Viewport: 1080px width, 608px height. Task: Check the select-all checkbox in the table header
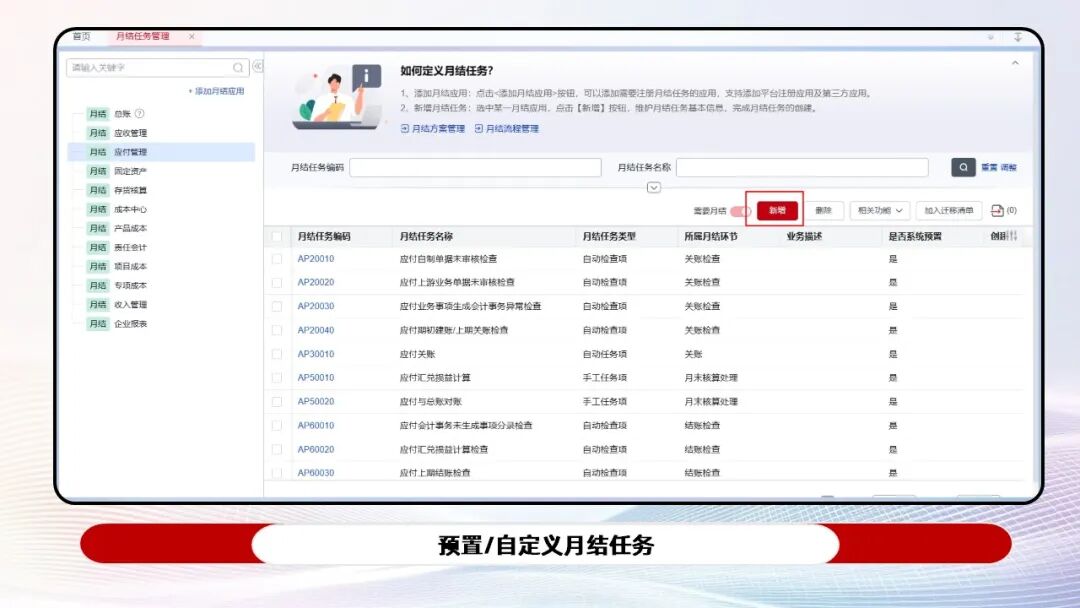(x=279, y=236)
